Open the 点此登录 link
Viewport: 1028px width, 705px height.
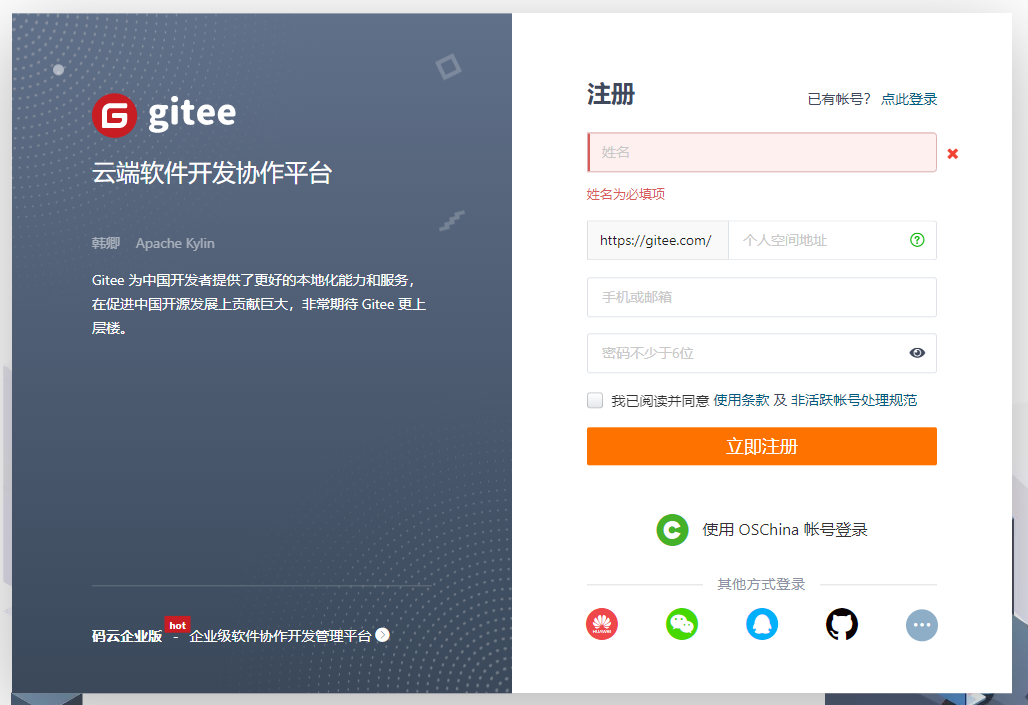[909, 99]
